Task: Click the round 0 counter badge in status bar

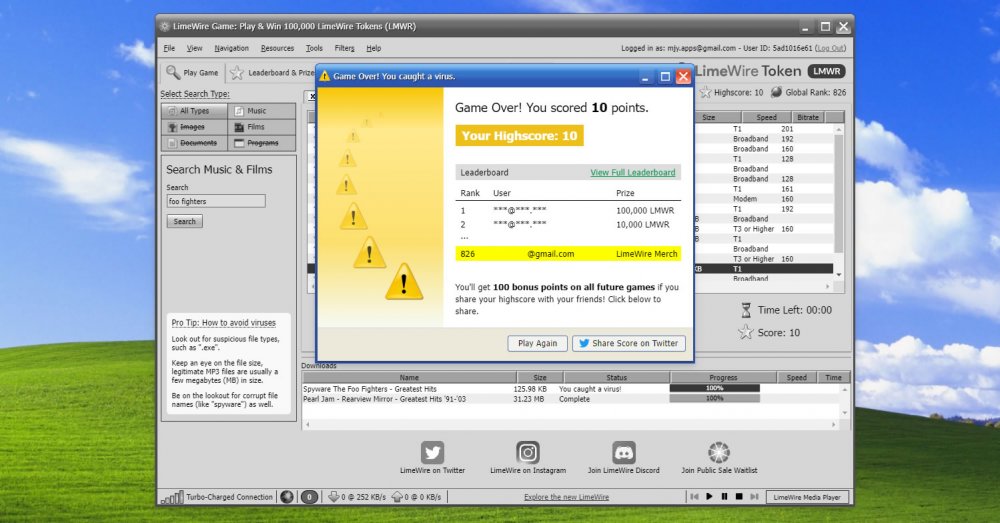Action: [x=309, y=497]
